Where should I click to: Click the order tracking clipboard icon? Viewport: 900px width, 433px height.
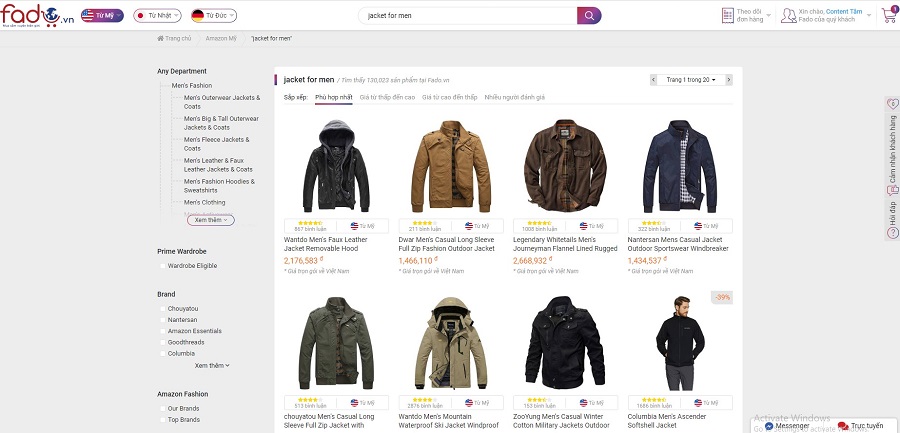[x=728, y=16]
